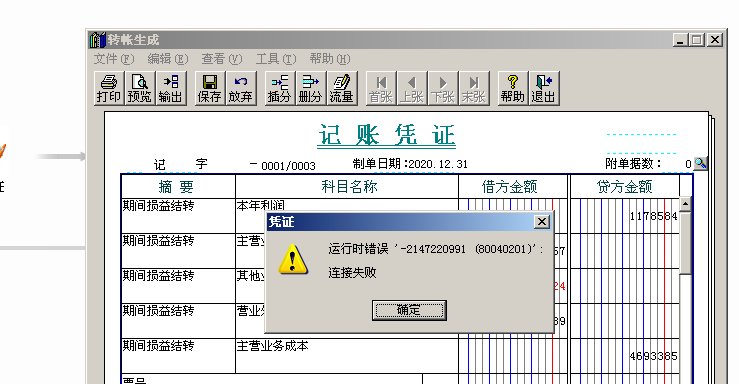739x384 pixels.
Task: Exit via the 退出 toolbar icon
Action: click(x=544, y=88)
